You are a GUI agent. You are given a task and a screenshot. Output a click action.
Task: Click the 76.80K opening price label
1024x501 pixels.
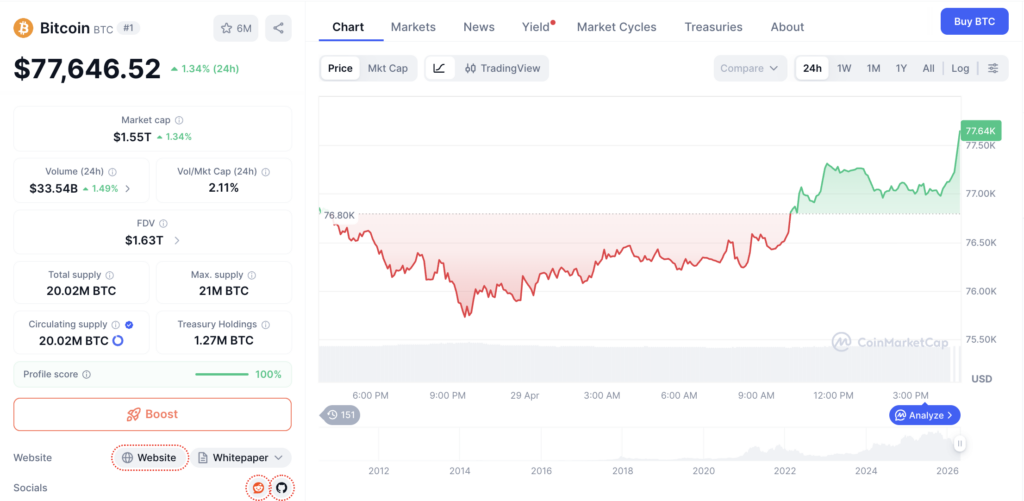[x=340, y=215]
